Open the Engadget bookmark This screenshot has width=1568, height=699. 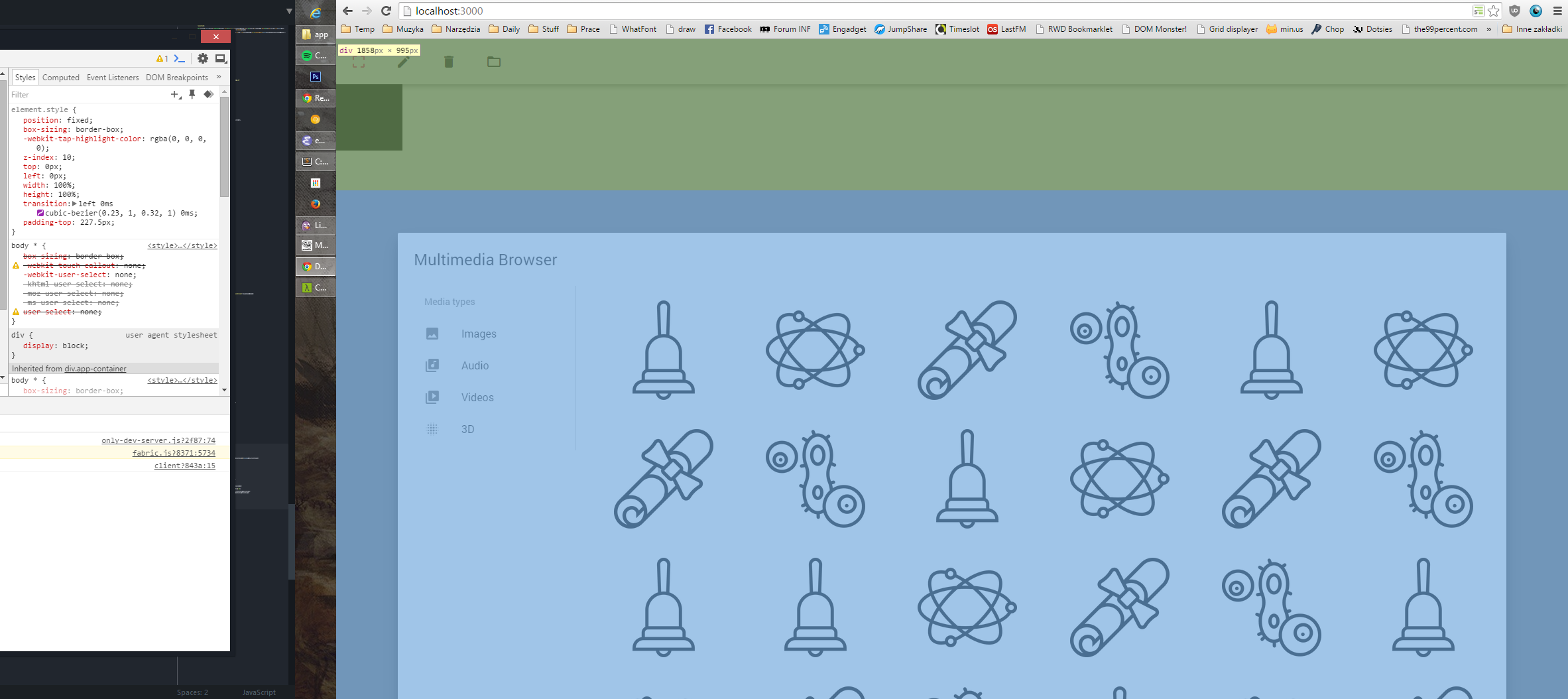pos(843,29)
